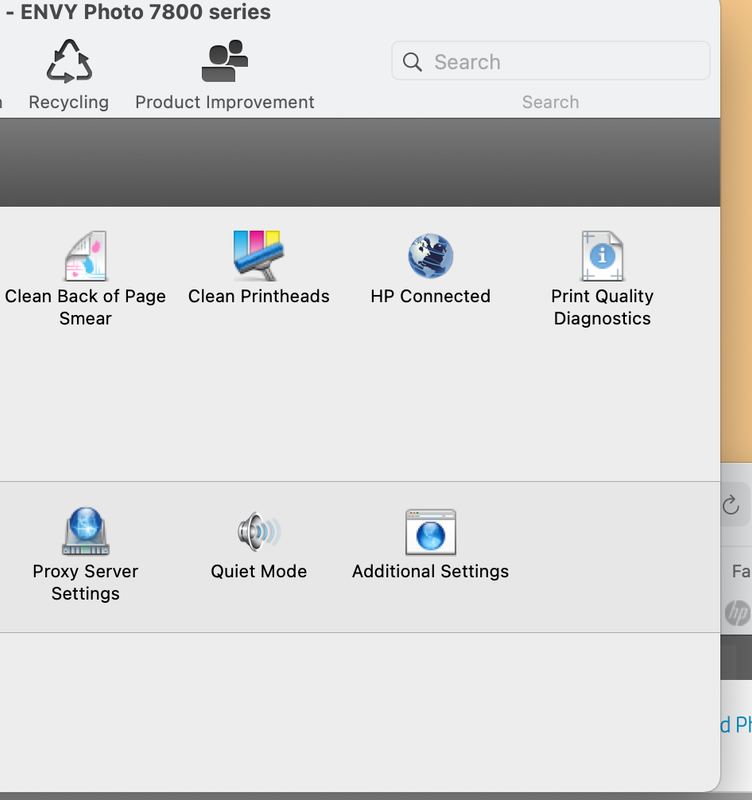
Task: Select the Product Improvement toolbar label
Action: pyautogui.click(x=224, y=102)
